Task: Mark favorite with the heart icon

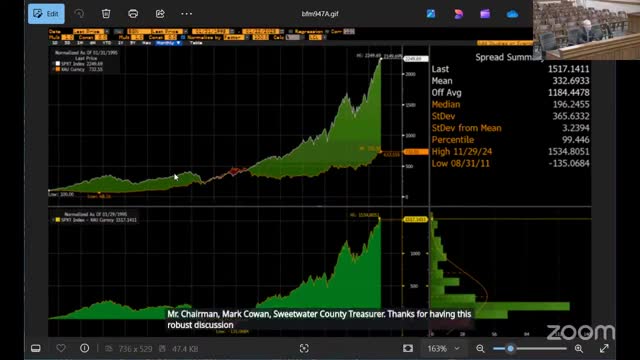Action: (61, 348)
